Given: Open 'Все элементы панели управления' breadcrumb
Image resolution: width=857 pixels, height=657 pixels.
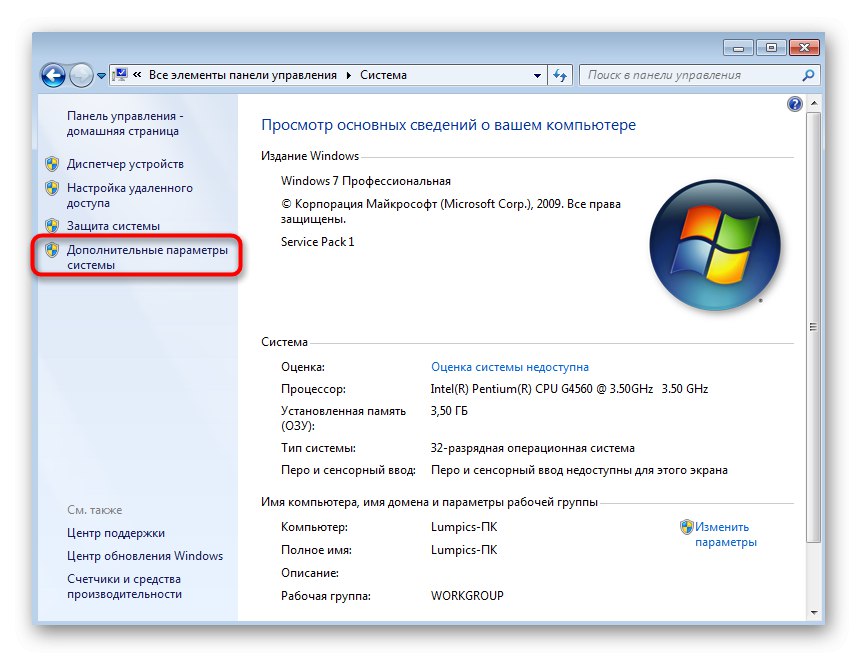Looking at the screenshot, I should tap(243, 75).
